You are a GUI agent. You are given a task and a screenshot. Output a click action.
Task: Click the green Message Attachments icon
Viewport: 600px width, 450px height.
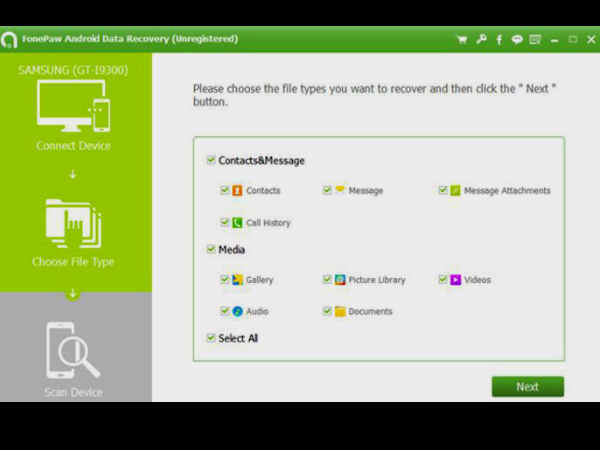(455, 190)
